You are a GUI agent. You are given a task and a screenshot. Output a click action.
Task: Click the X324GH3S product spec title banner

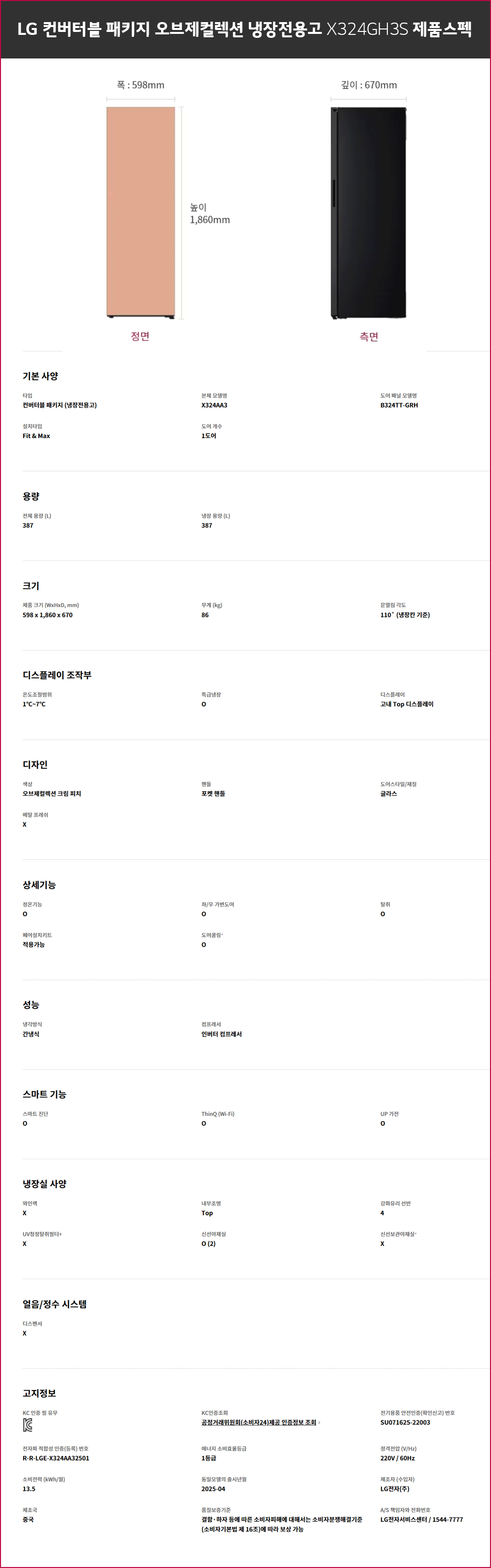(245, 29)
